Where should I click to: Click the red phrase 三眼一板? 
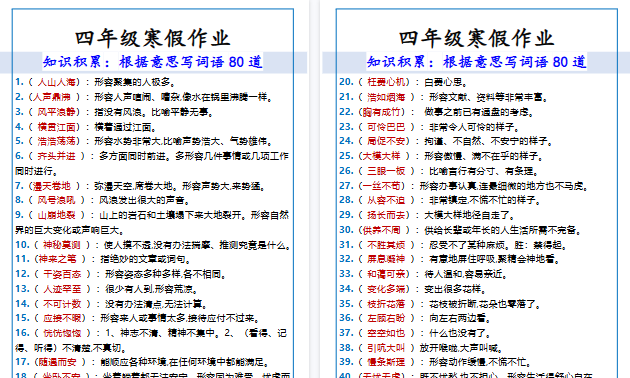point(386,171)
